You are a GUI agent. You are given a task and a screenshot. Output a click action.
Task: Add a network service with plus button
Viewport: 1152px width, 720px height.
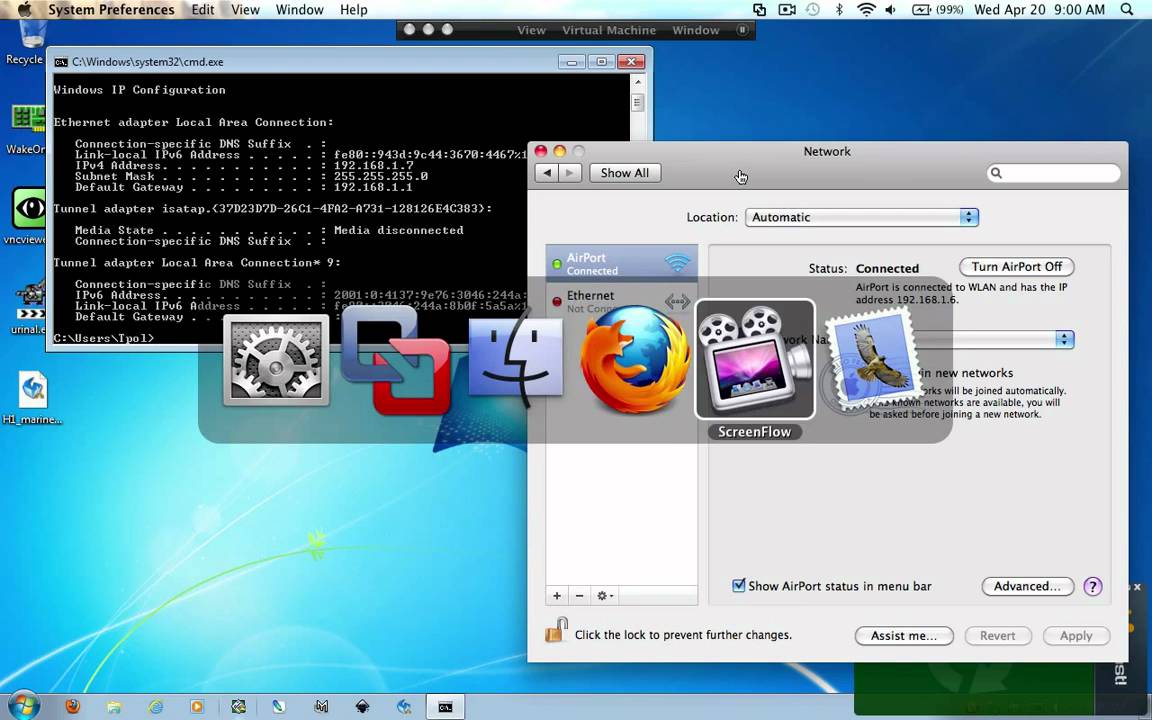(557, 596)
